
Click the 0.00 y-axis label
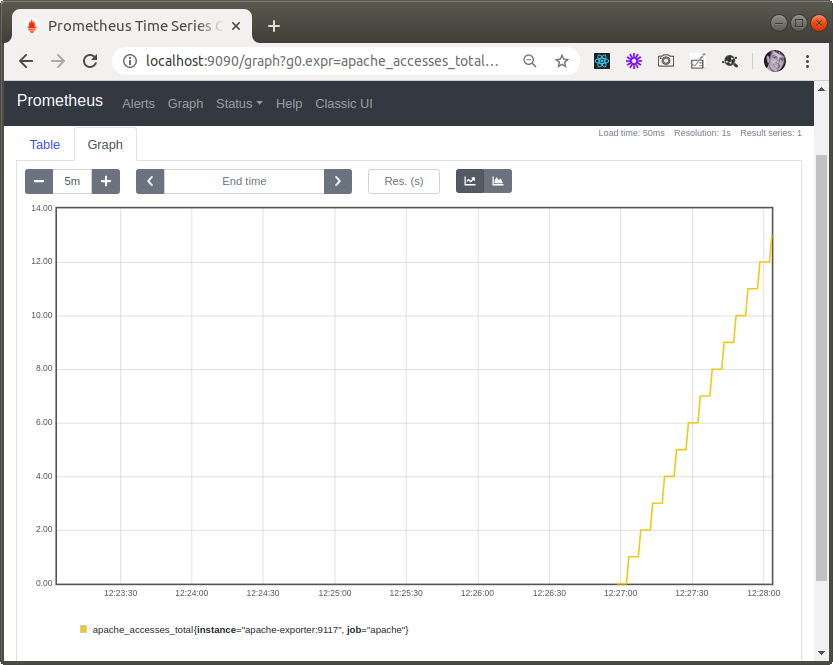coord(44,583)
